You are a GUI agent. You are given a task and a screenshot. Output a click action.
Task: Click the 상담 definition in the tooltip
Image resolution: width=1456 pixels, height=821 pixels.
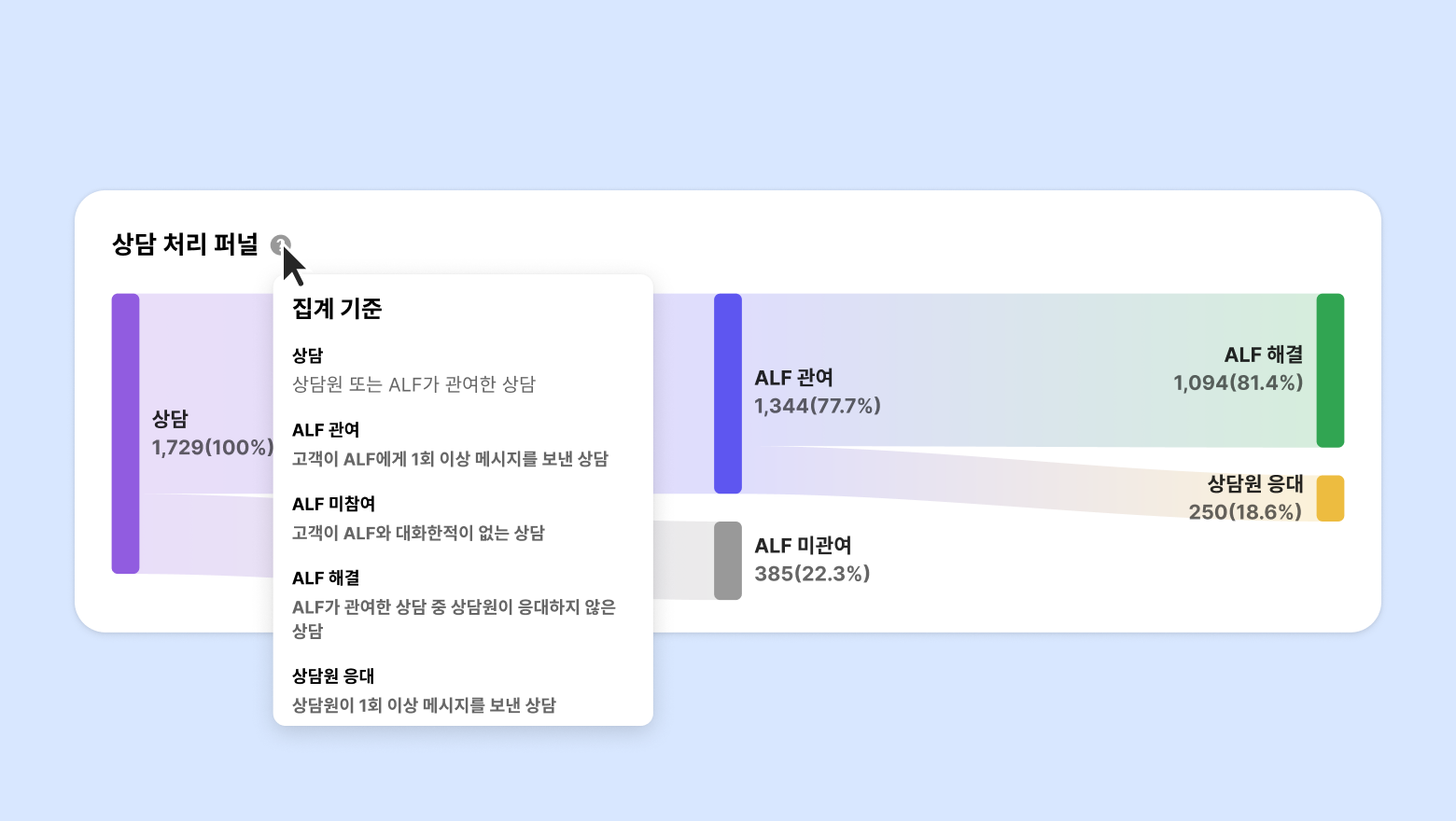[x=413, y=370]
